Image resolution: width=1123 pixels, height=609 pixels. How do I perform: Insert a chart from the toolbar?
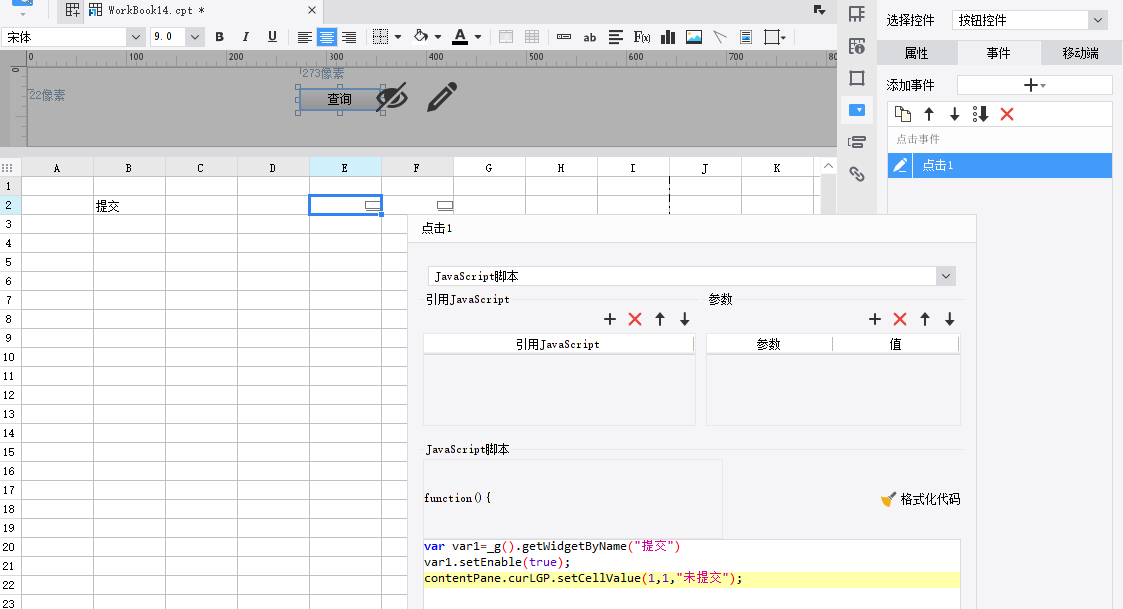pyautogui.click(x=667, y=37)
